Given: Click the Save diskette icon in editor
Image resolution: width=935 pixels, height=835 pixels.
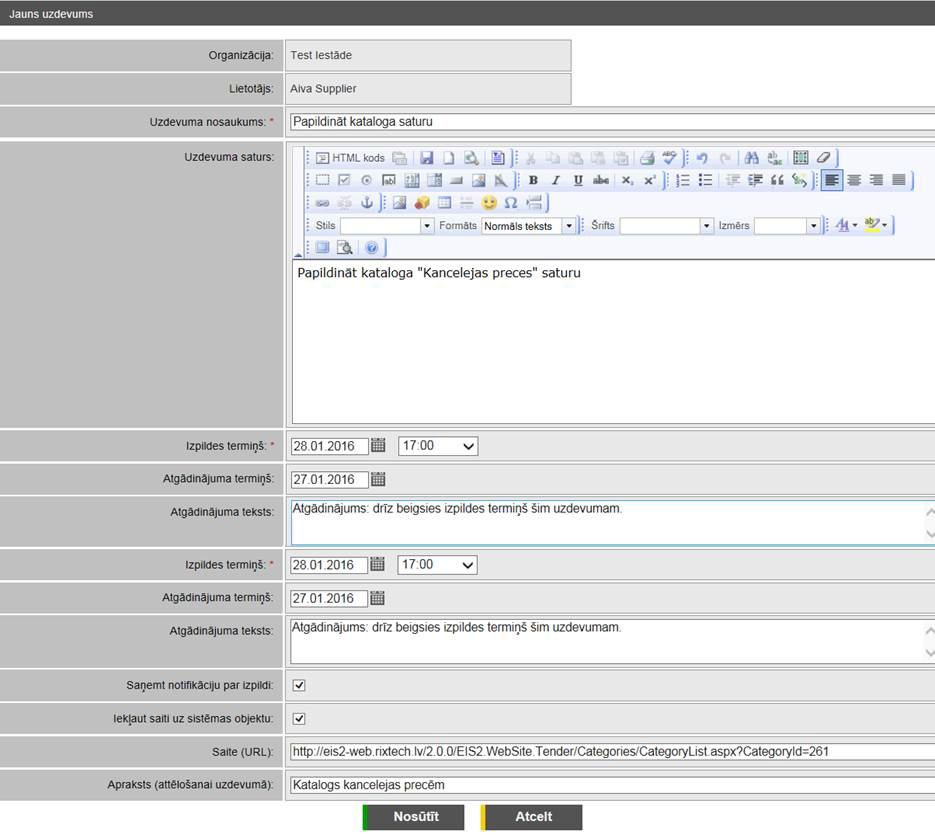Looking at the screenshot, I should 427,158.
